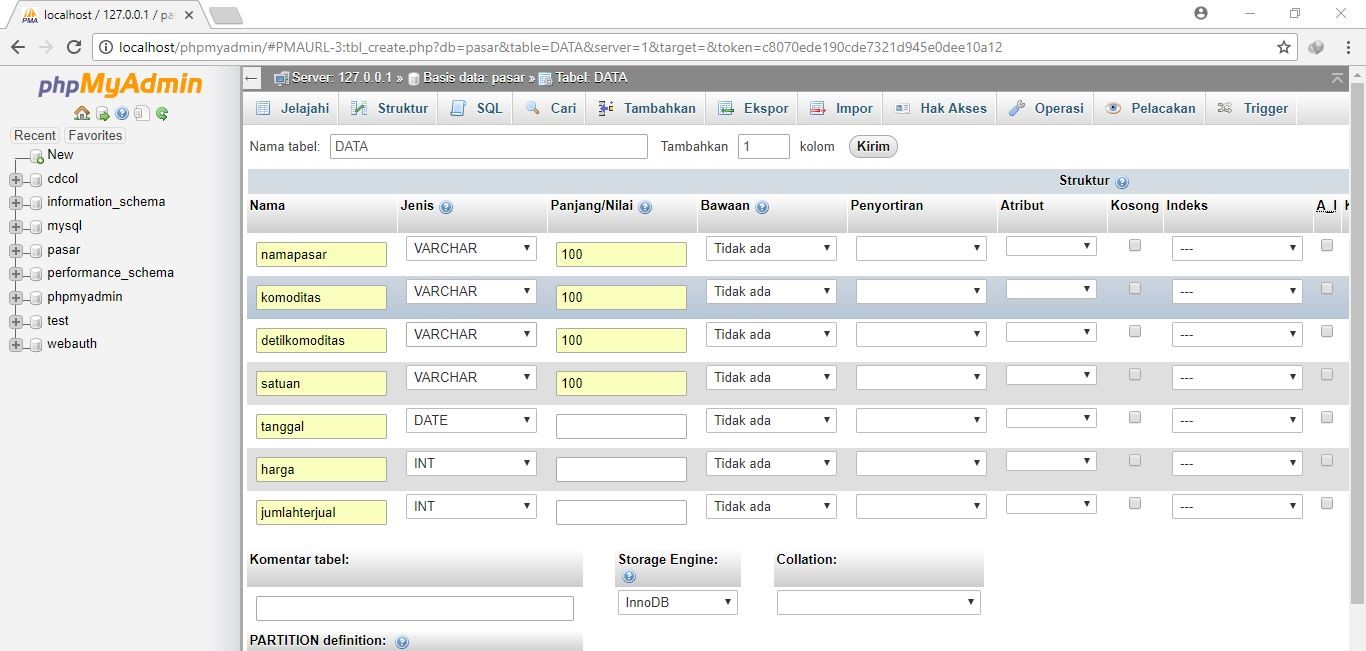The height and width of the screenshot is (651, 1366).
Task: Click the question icon beside Storage Engine
Action: pyautogui.click(x=629, y=576)
